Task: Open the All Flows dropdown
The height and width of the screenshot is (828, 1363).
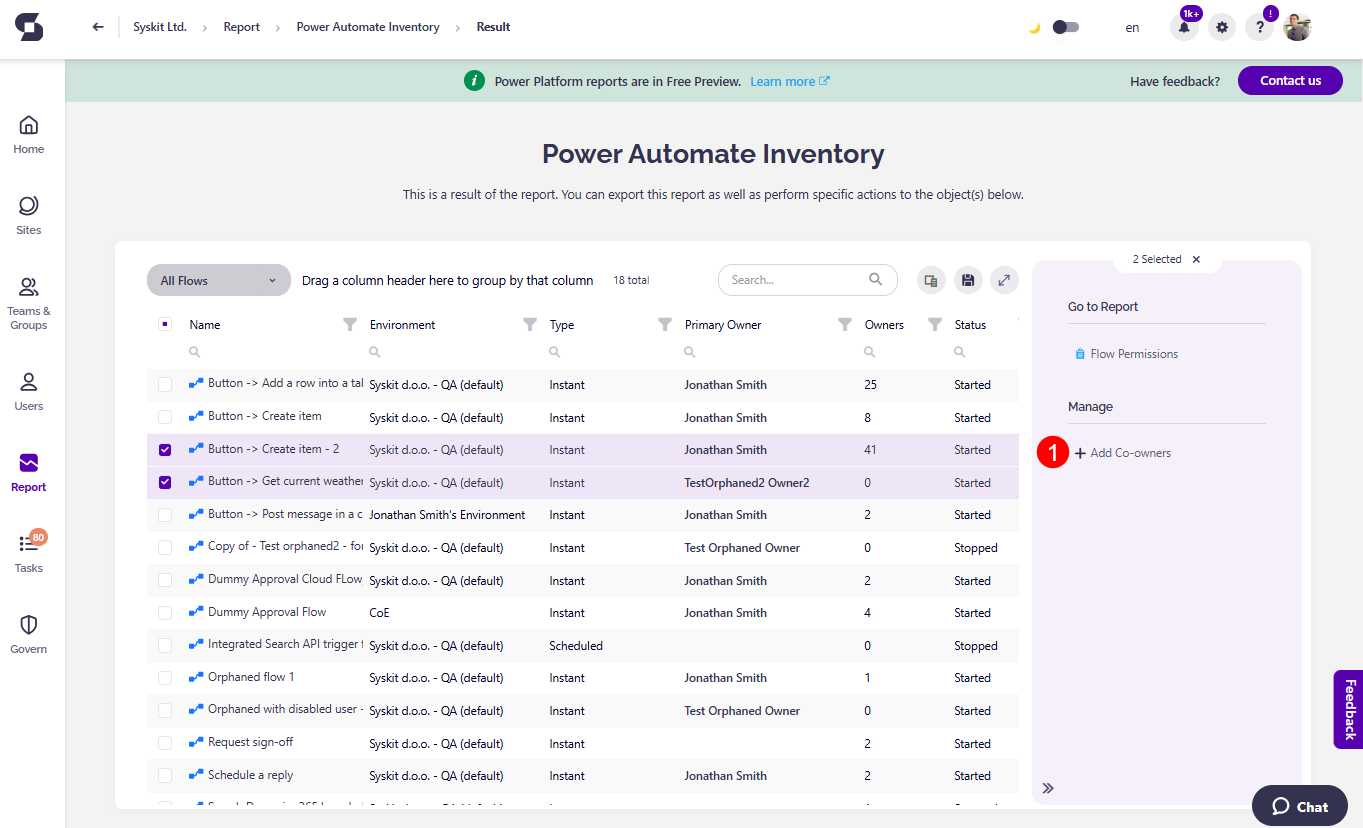Action: [x=218, y=280]
